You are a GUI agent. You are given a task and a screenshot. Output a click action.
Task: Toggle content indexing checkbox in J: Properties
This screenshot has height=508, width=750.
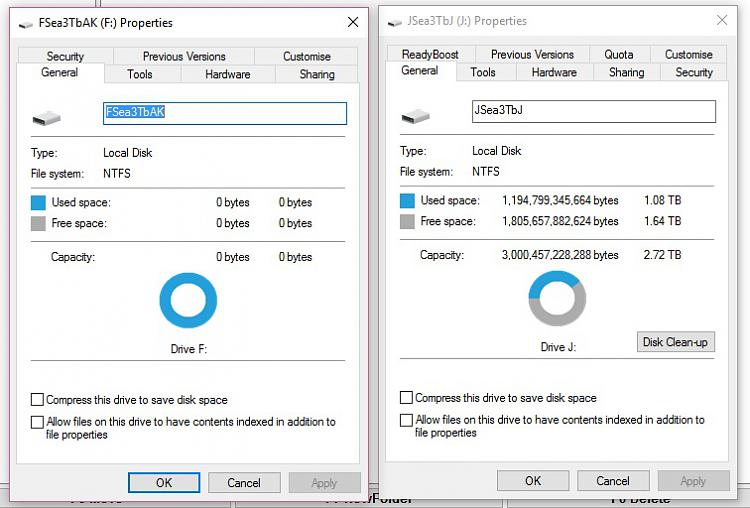tap(406, 420)
